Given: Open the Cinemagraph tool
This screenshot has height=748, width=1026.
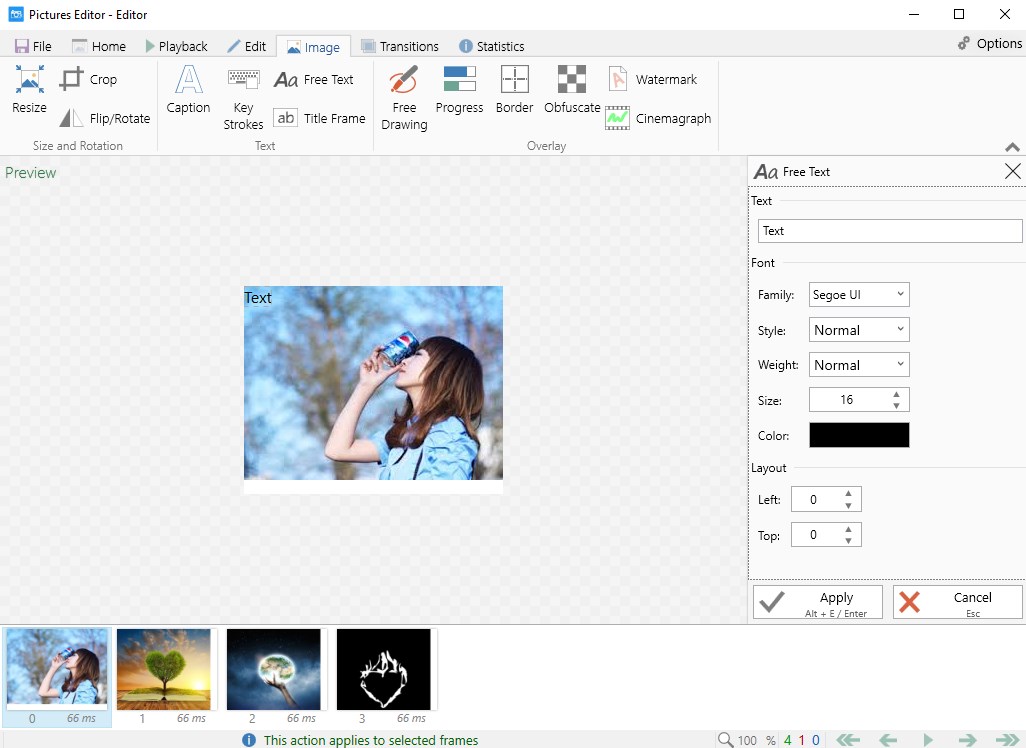Looking at the screenshot, I should point(658,118).
